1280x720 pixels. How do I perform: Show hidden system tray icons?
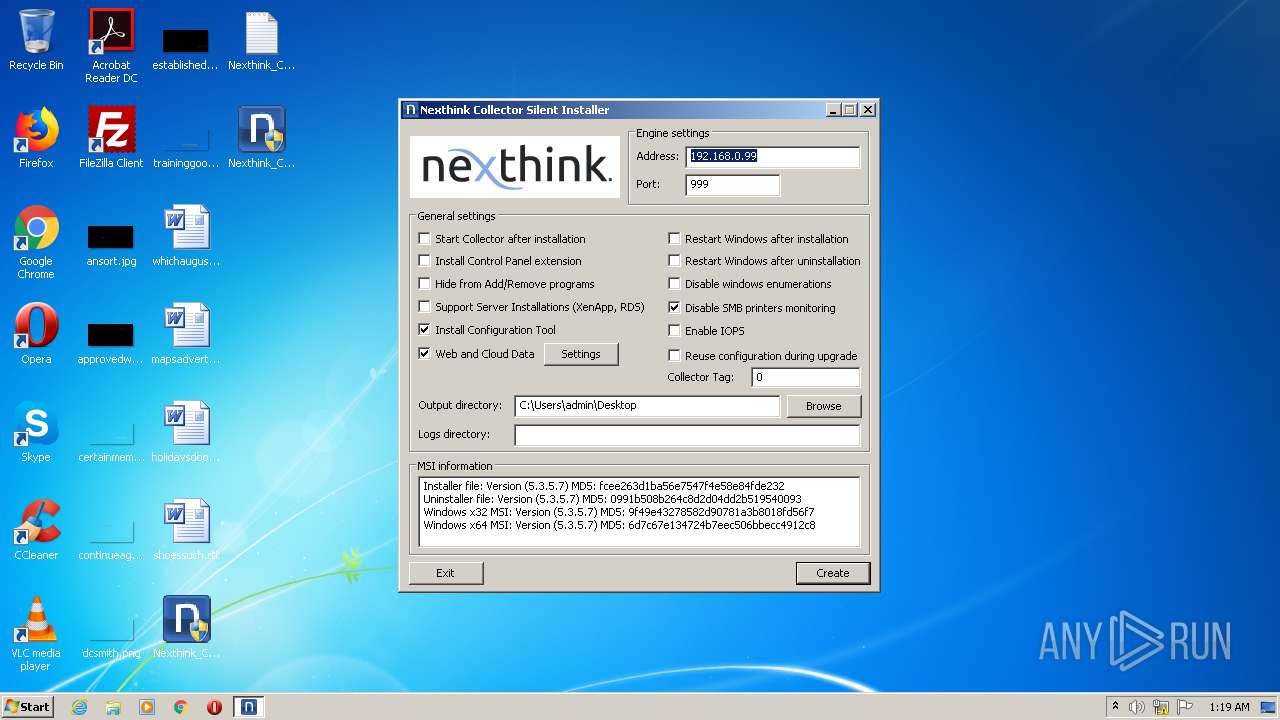1115,707
